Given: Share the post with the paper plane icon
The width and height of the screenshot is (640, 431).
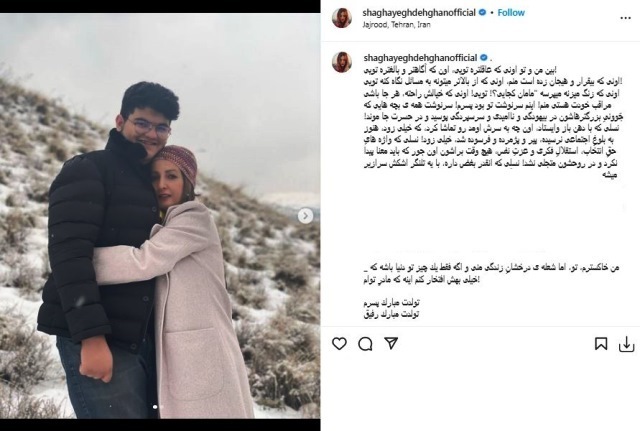Looking at the screenshot, I should point(391,343).
